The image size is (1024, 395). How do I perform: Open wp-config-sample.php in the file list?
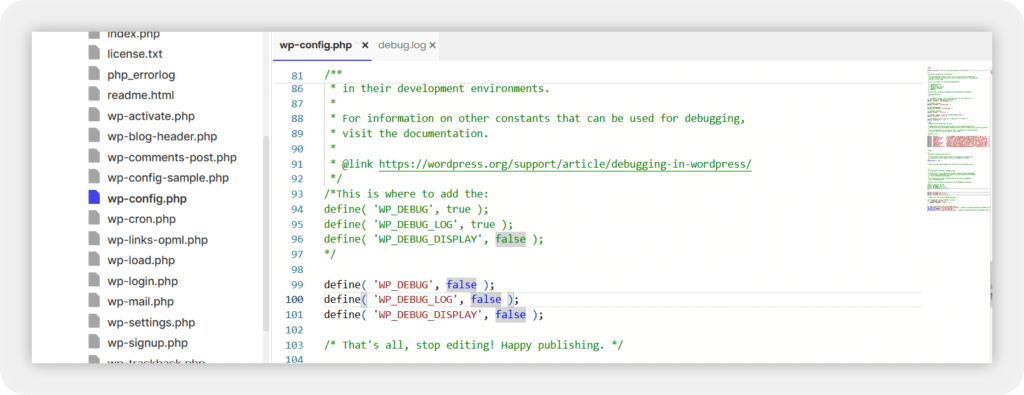coord(168,178)
